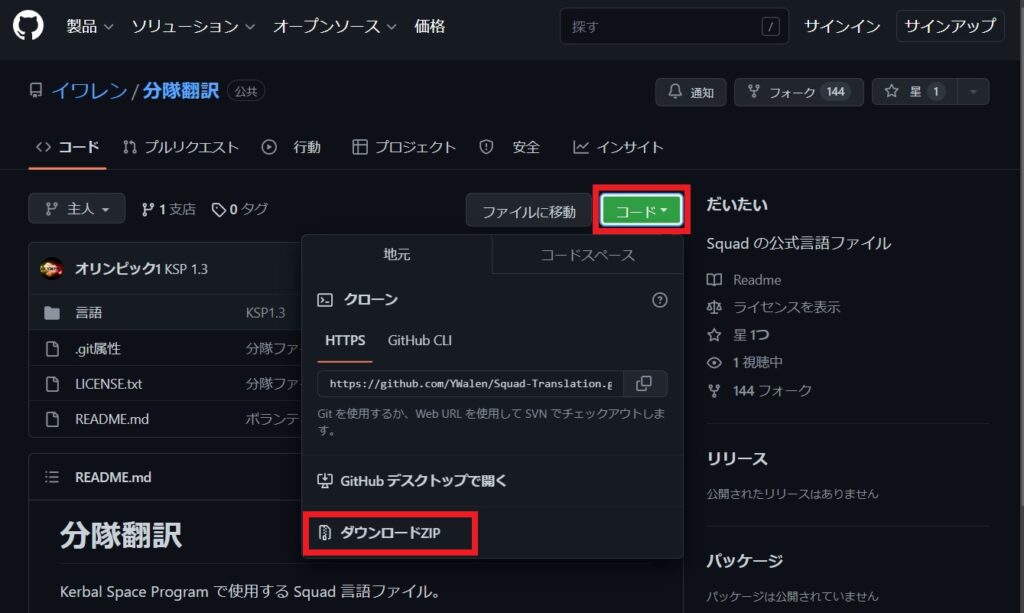
Task: View the 0 タグ tags link
Action: pyautogui.click(x=240, y=209)
